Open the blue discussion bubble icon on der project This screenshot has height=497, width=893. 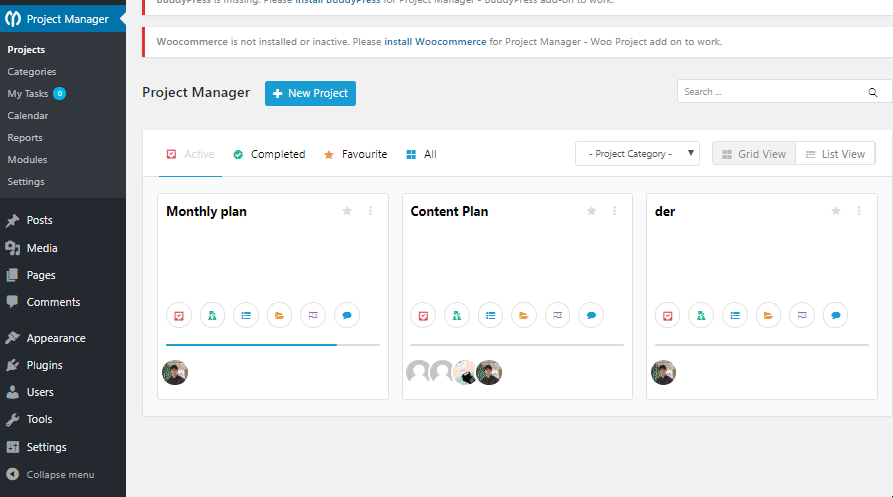[835, 315]
